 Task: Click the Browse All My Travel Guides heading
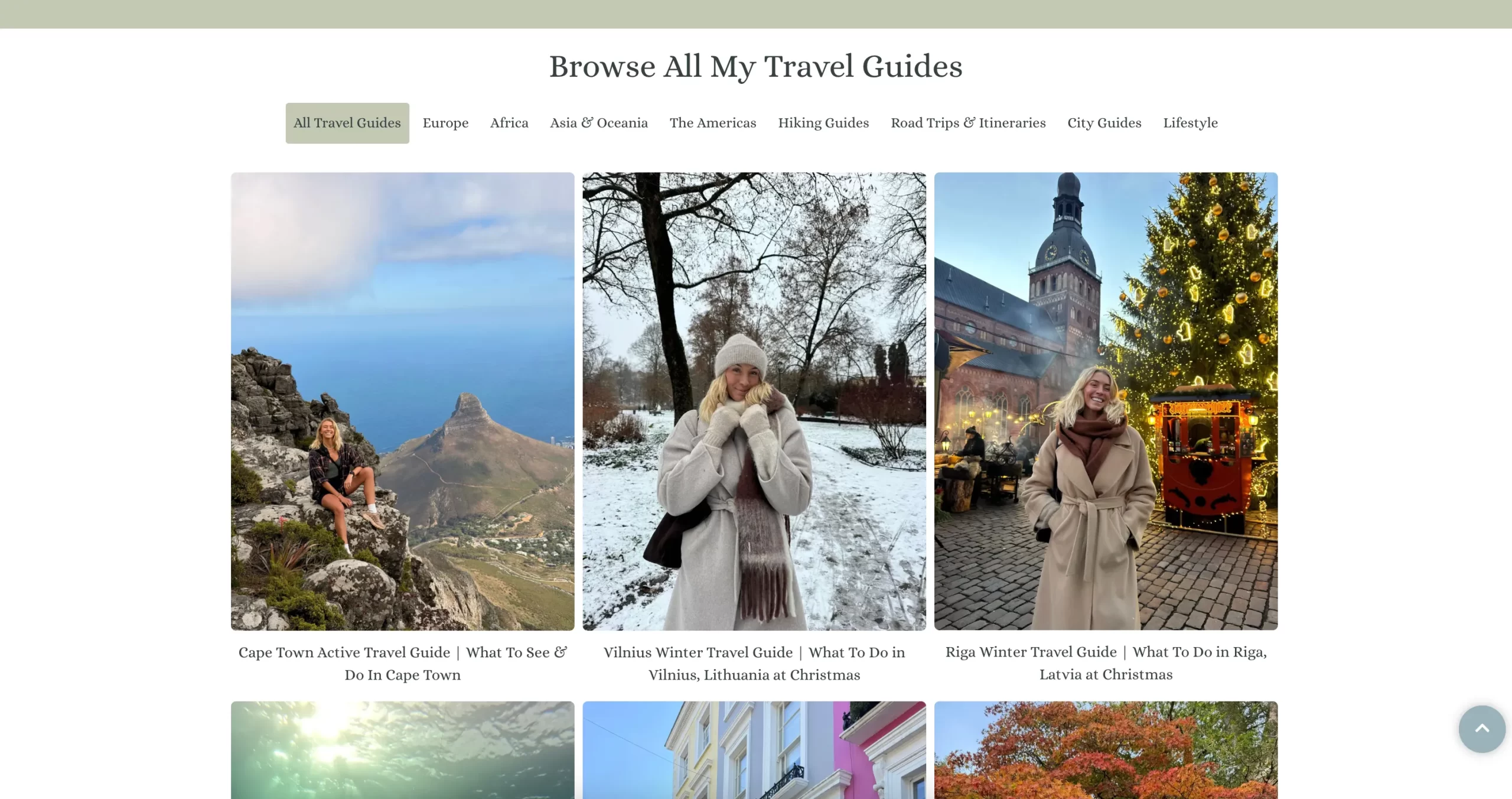(755, 66)
